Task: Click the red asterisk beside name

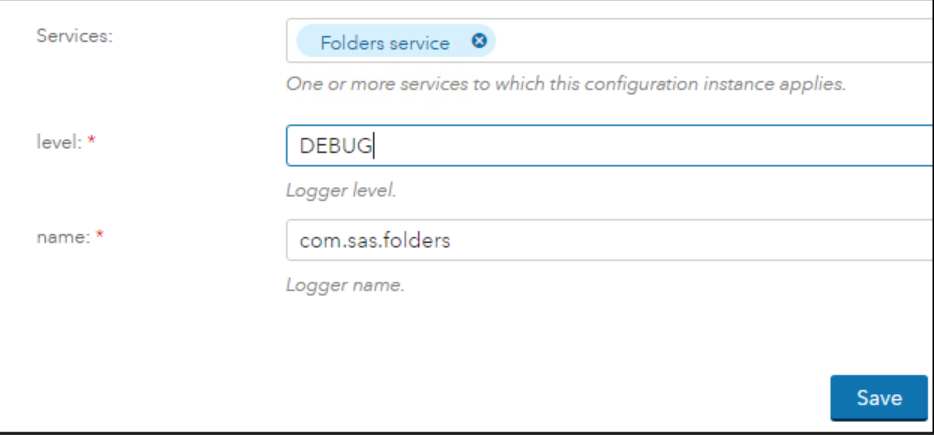Action: tap(99, 235)
